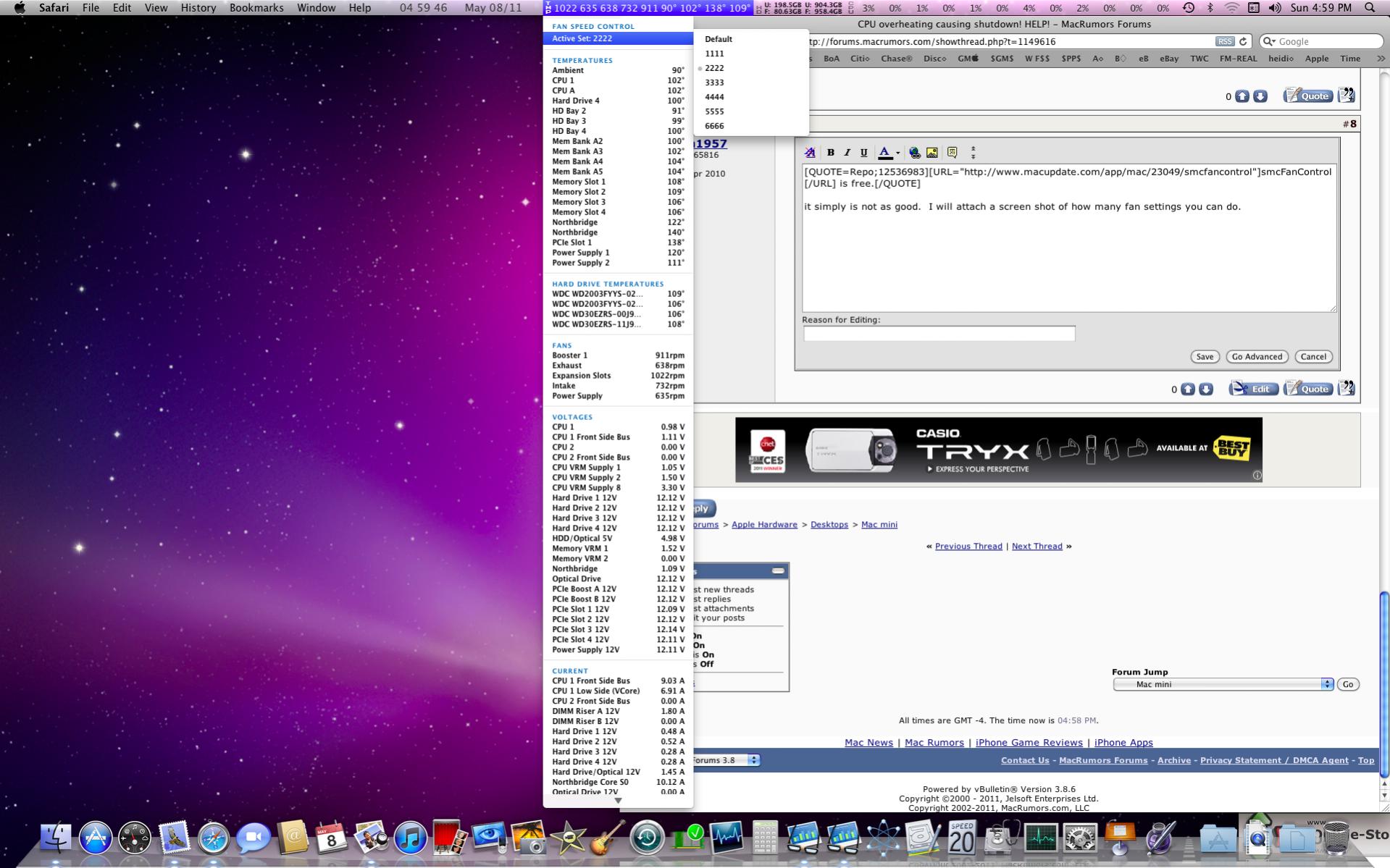Open the Edit menu
The height and width of the screenshot is (868, 1390).
122,8
